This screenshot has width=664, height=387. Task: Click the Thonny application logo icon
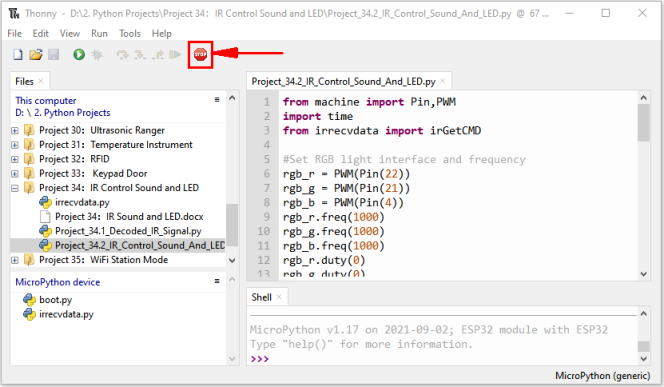click(14, 14)
